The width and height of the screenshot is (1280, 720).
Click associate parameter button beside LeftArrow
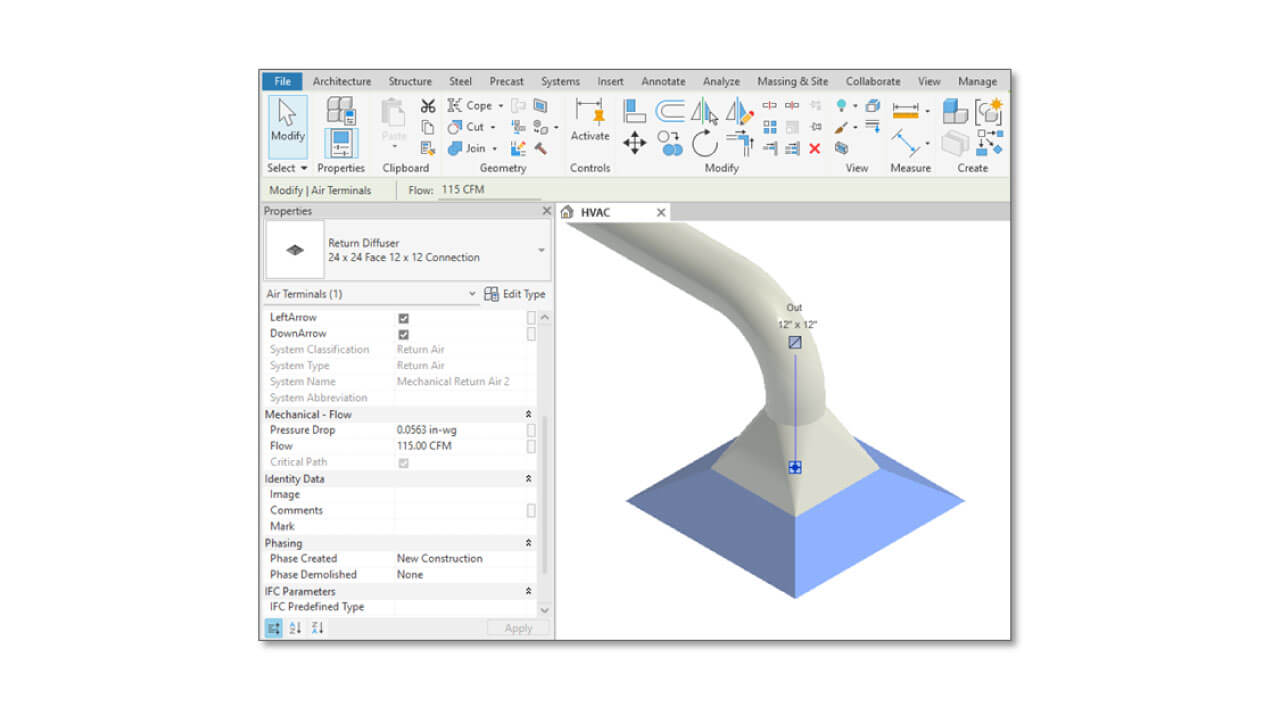tap(531, 318)
